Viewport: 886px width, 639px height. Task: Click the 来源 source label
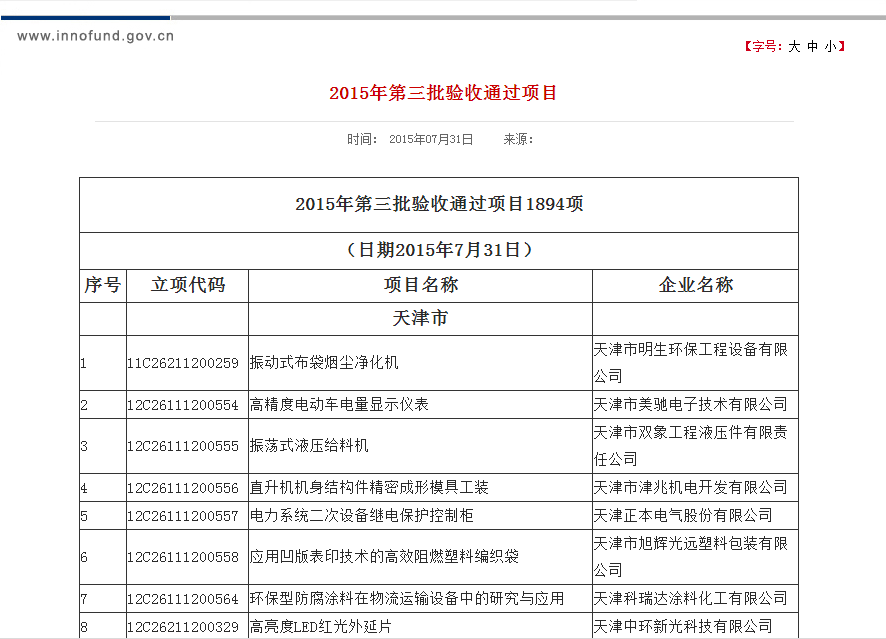[x=517, y=139]
